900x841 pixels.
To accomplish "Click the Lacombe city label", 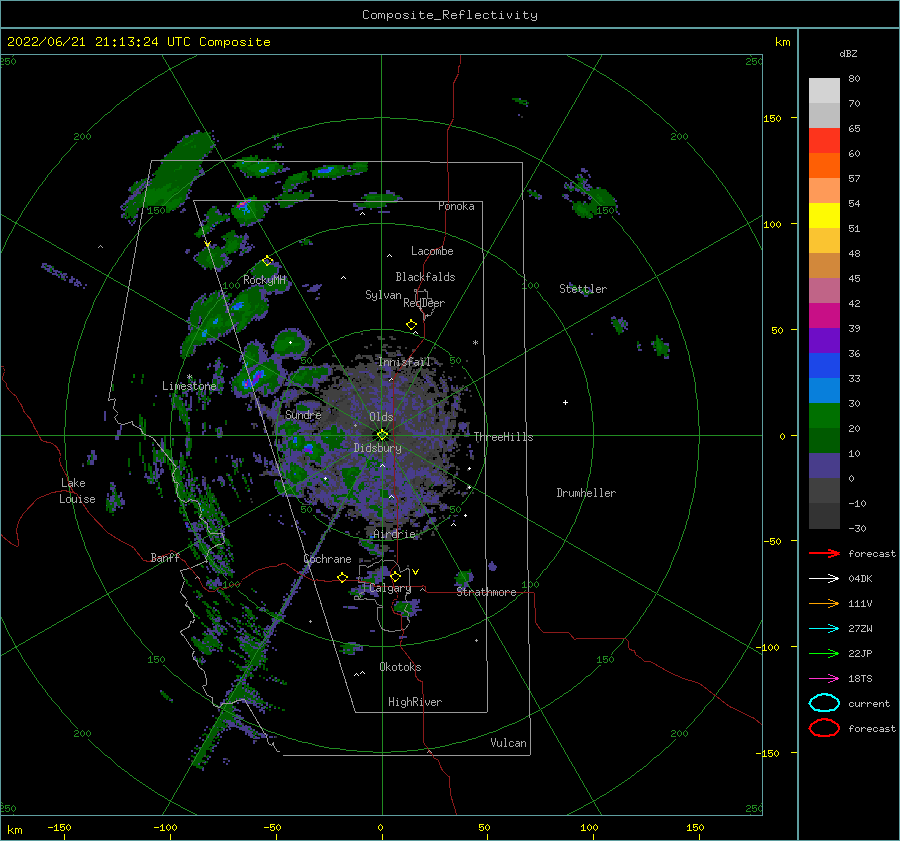I will pyautogui.click(x=432, y=251).
